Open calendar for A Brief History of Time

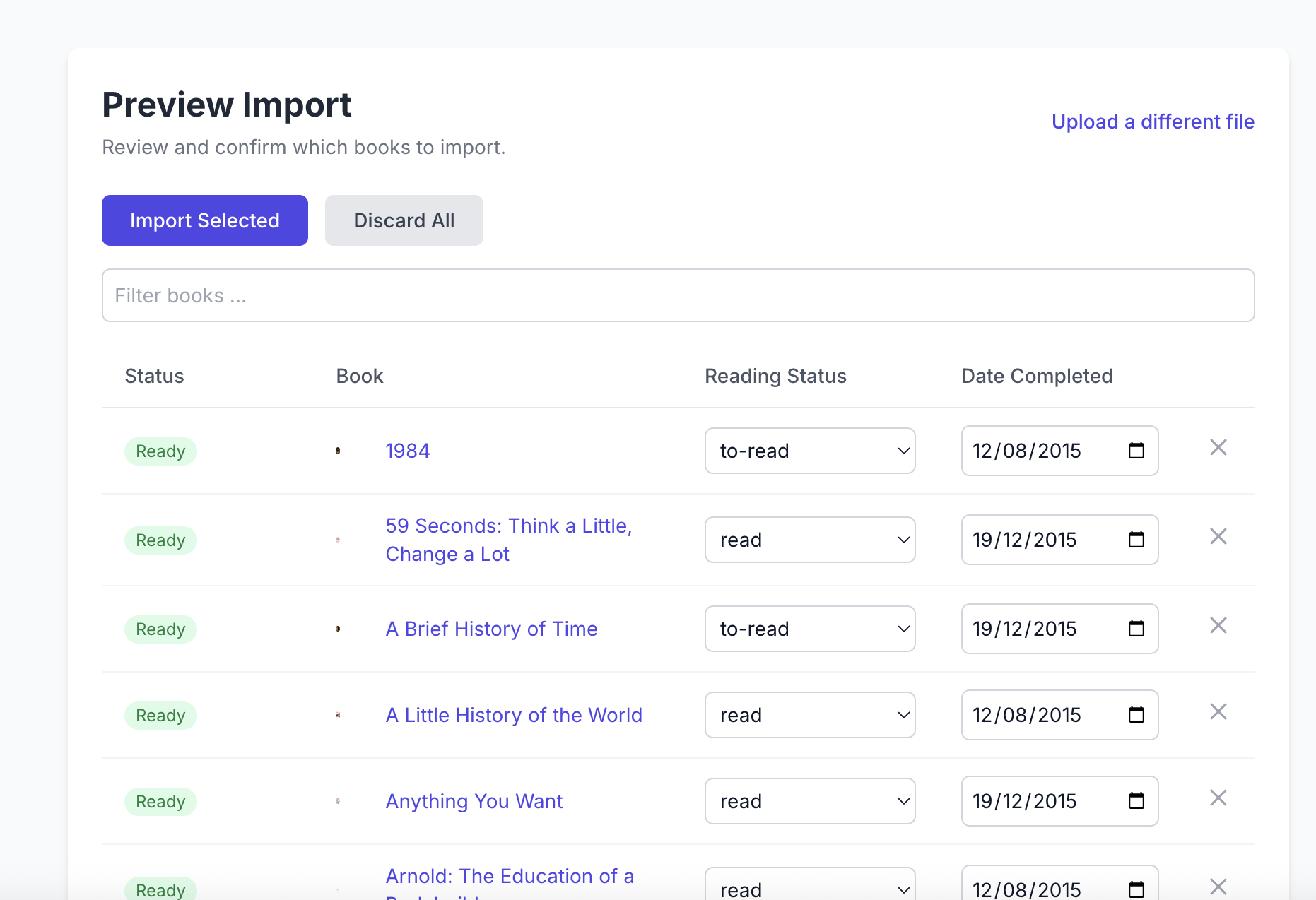pyautogui.click(x=1135, y=628)
